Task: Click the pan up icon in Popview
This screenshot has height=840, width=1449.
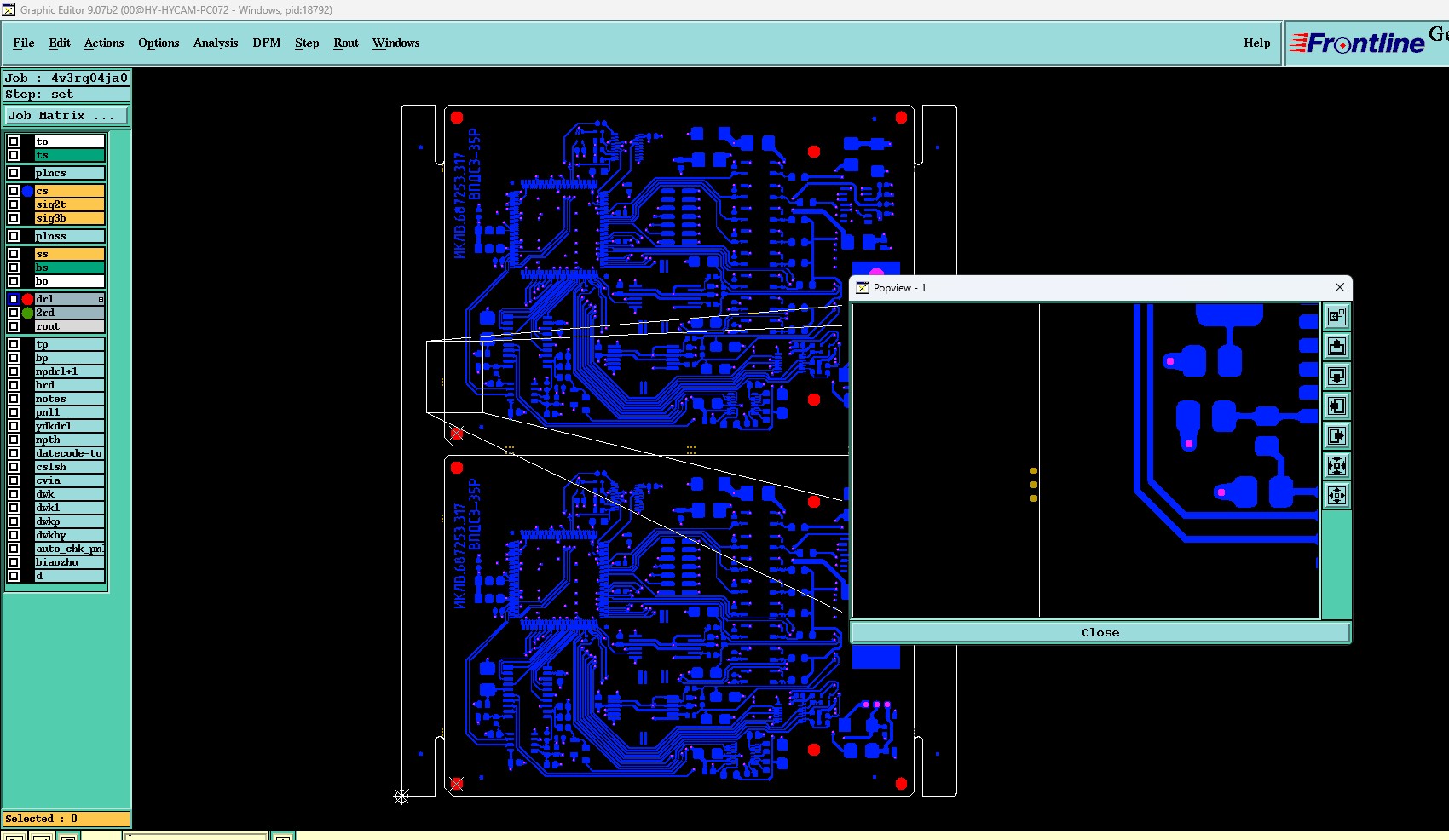Action: click(1336, 347)
